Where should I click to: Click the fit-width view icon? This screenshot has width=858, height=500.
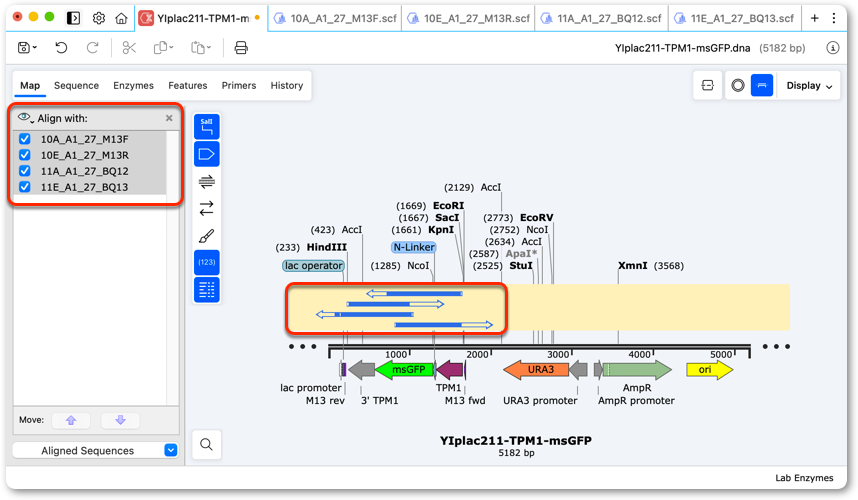708,85
